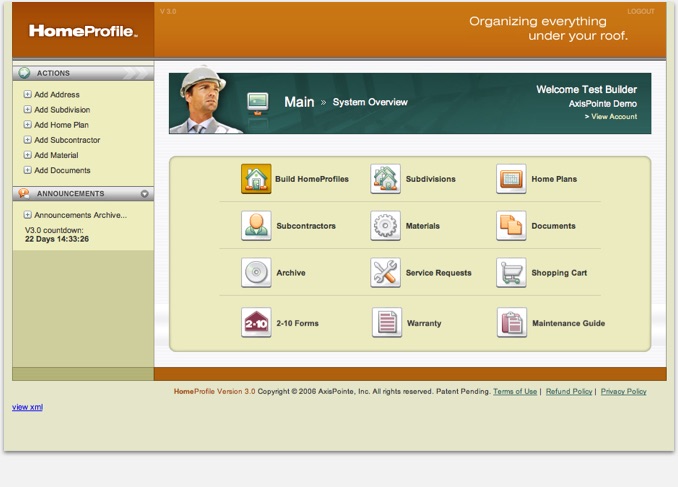
Task: Click the Add Home Plan link
Action: click(x=61, y=125)
